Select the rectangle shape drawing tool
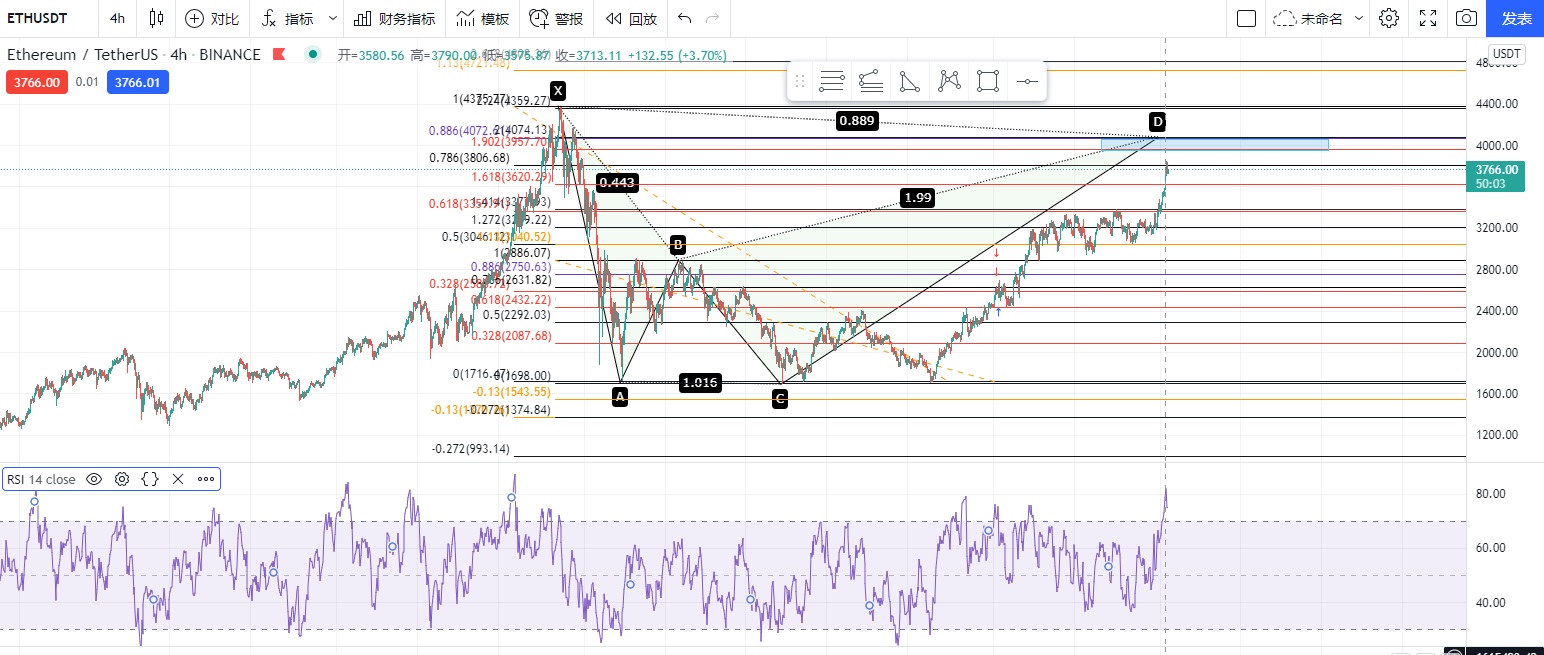Screen dimensions: 1544x655 [988, 81]
